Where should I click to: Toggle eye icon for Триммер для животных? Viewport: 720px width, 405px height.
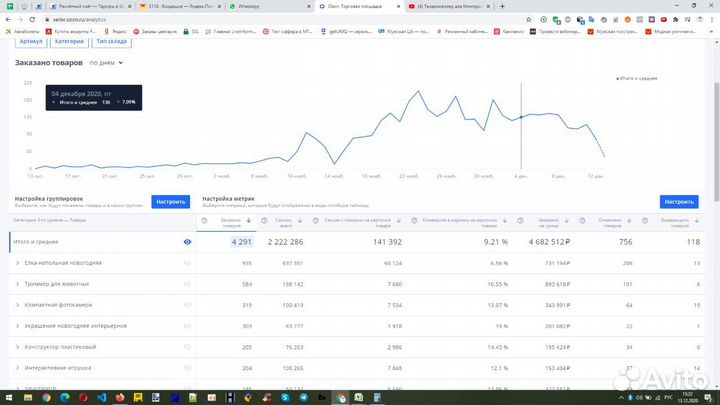[187, 284]
